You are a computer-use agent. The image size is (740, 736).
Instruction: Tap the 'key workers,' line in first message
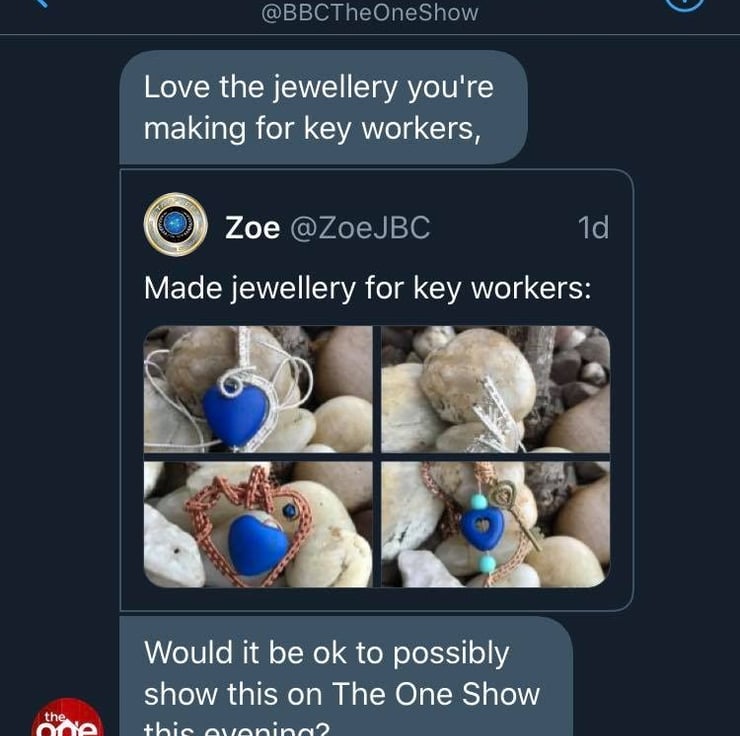392,129
